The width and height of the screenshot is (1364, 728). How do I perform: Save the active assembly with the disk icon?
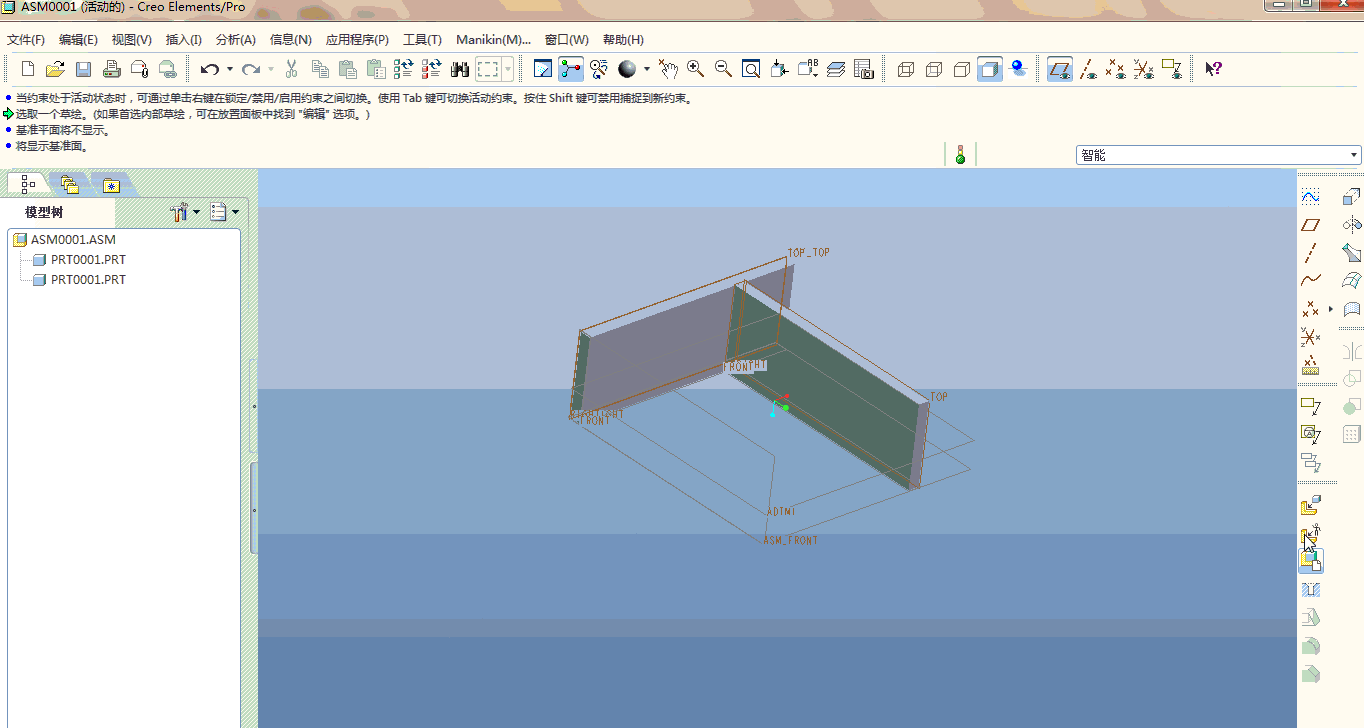click(84, 69)
